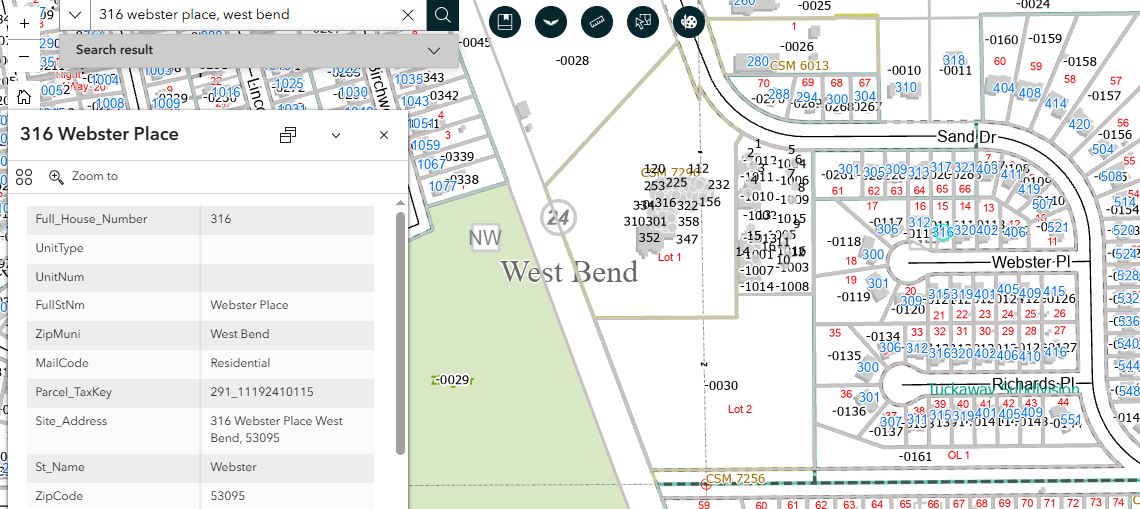Screen dimensions: 1140x509
Task: Open search source dropdown arrow
Action: (76, 15)
